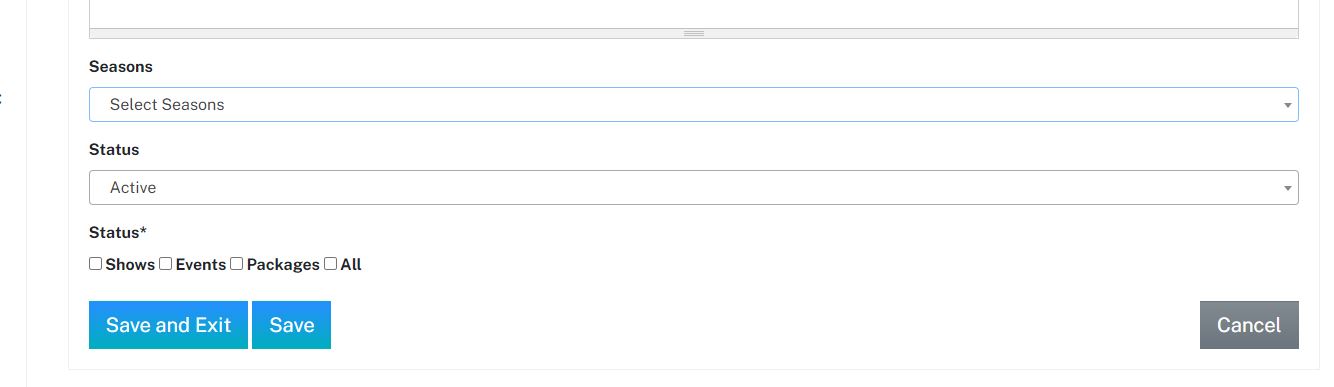Image resolution: width=1334 pixels, height=387 pixels.
Task: Click the Save button
Action: coord(291,325)
